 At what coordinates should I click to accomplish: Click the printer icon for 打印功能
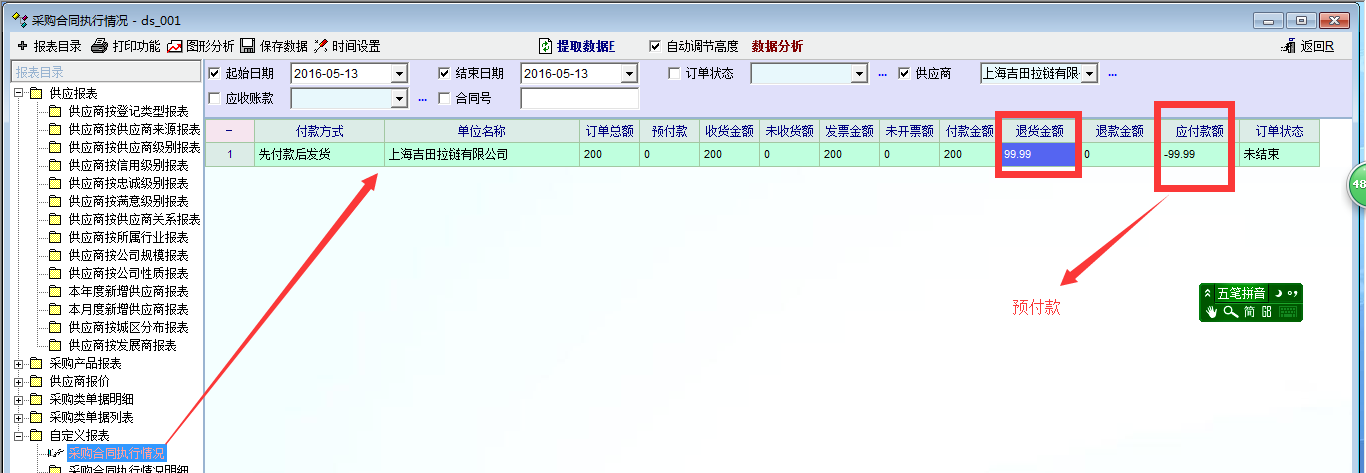pyautogui.click(x=99, y=46)
